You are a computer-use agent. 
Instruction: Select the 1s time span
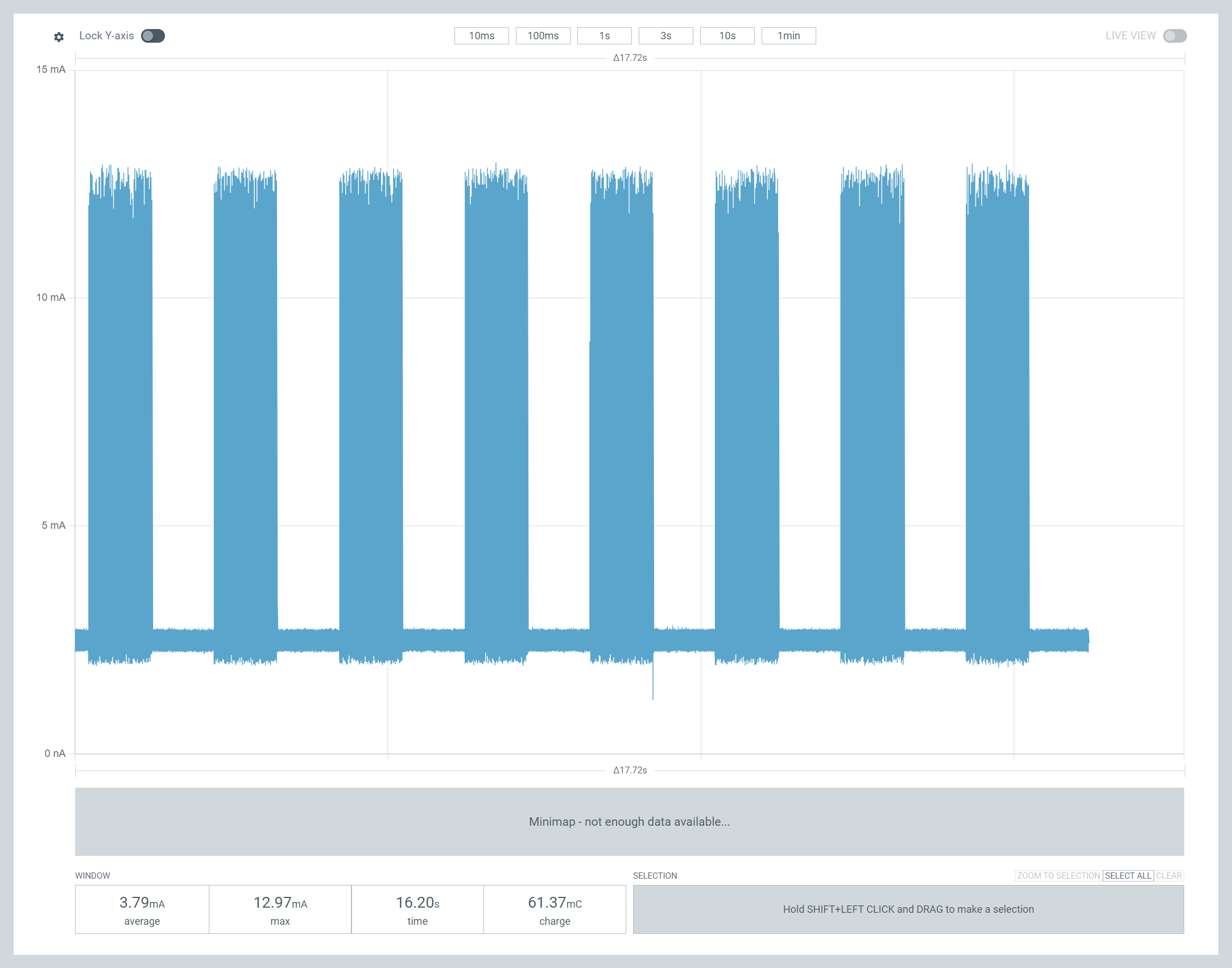coord(604,36)
